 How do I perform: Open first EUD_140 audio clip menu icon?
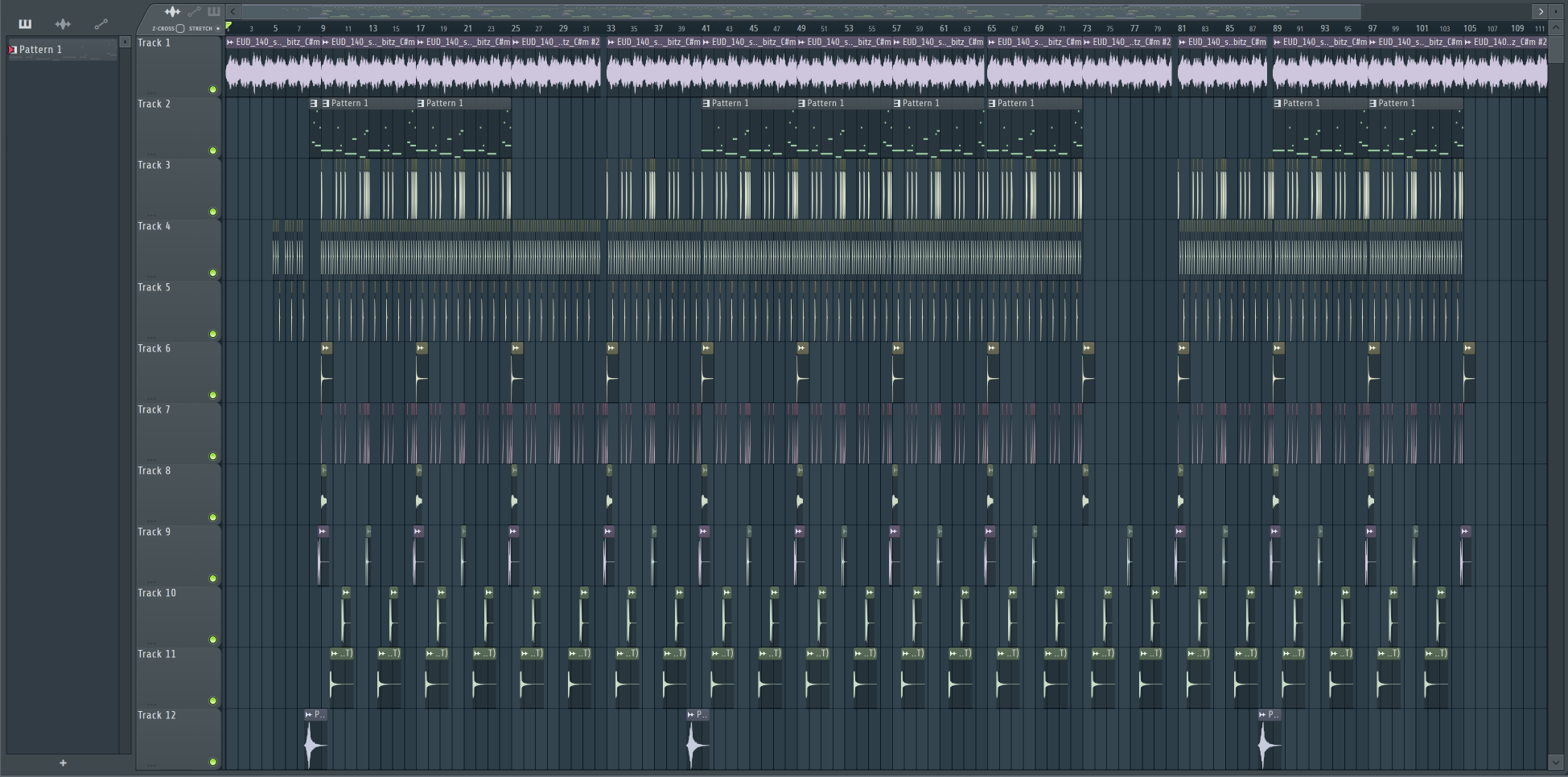pyautogui.click(x=231, y=42)
